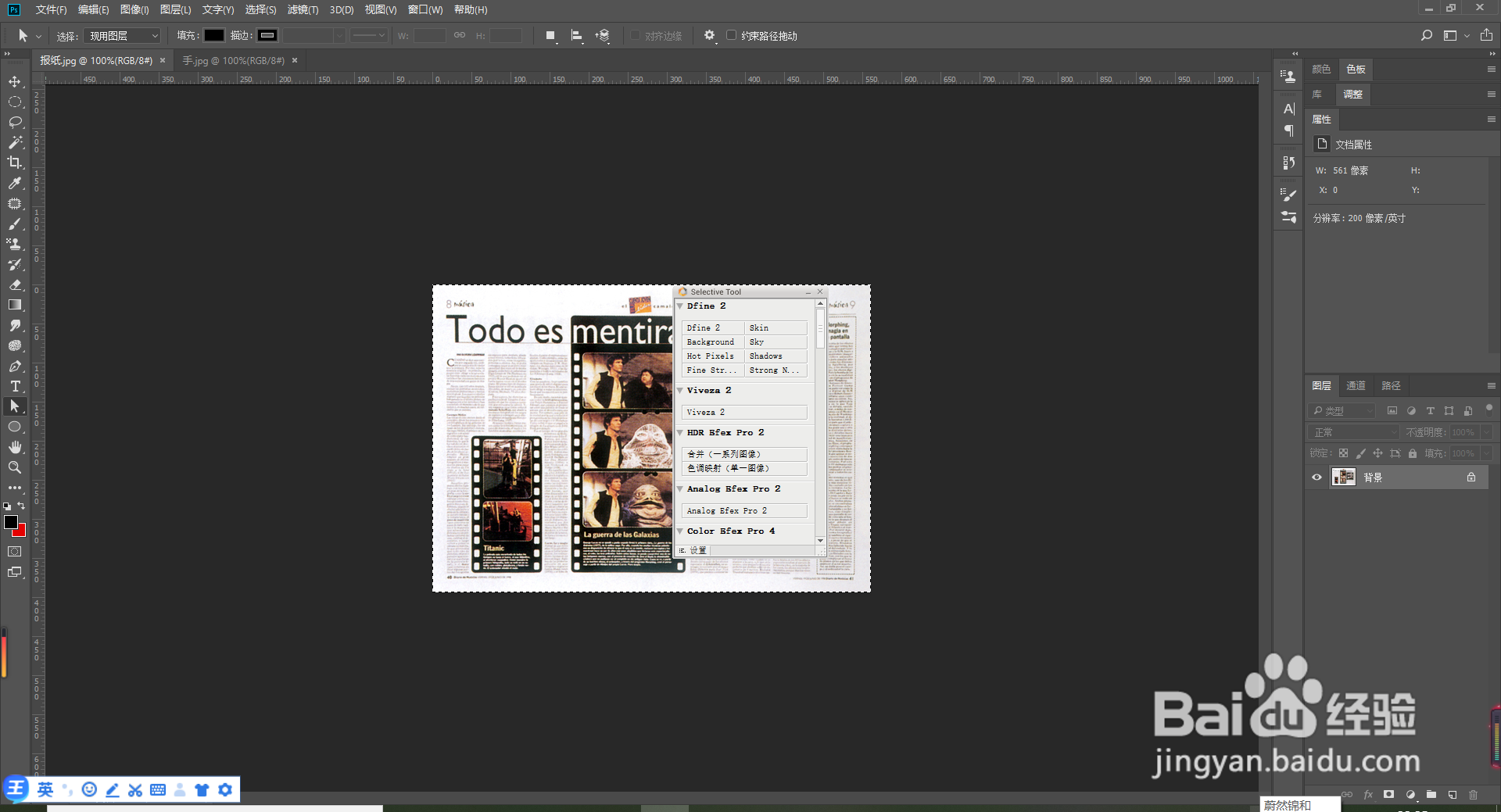The image size is (1501, 812).
Task: Switch to the 手.jpg document tab
Action: coord(233,60)
